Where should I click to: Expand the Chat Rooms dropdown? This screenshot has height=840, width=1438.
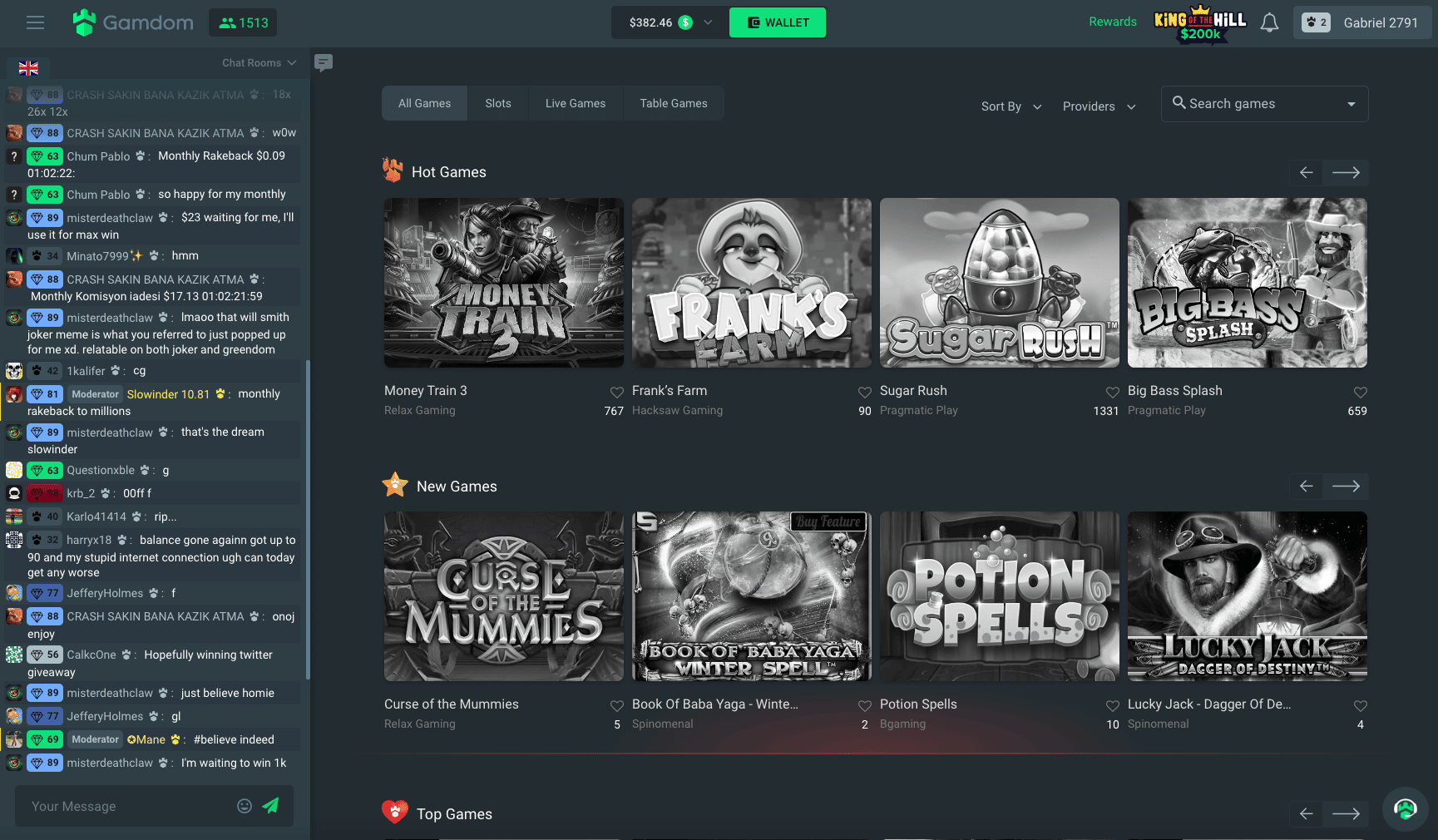coord(259,63)
